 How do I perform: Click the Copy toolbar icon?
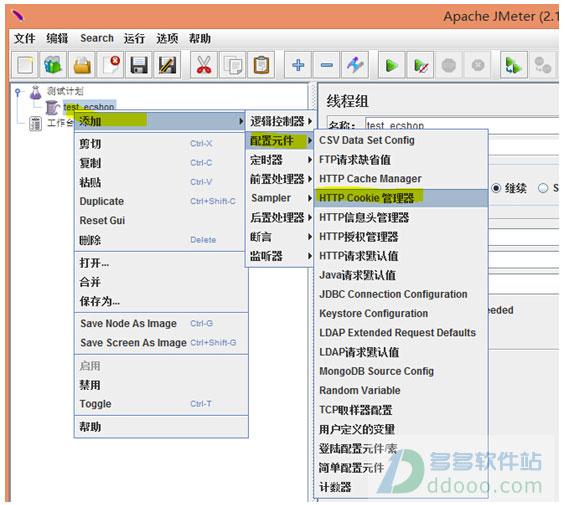click(x=233, y=65)
